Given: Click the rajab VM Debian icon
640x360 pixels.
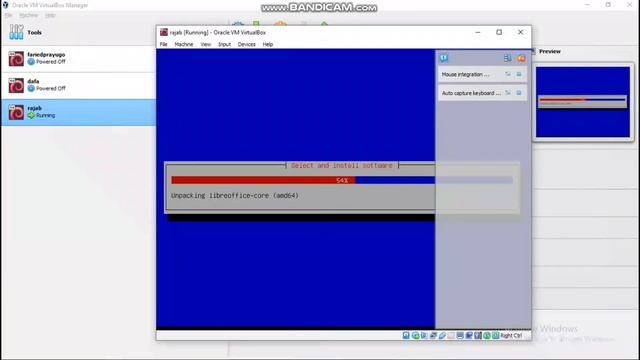Looking at the screenshot, I should [x=16, y=112].
